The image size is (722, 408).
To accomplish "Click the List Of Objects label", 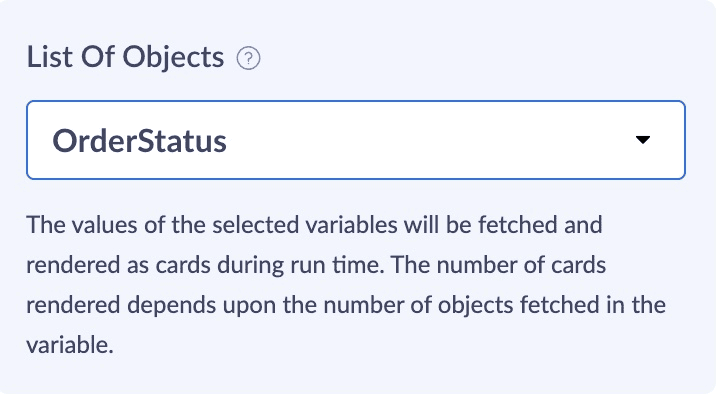I will 125,58.
